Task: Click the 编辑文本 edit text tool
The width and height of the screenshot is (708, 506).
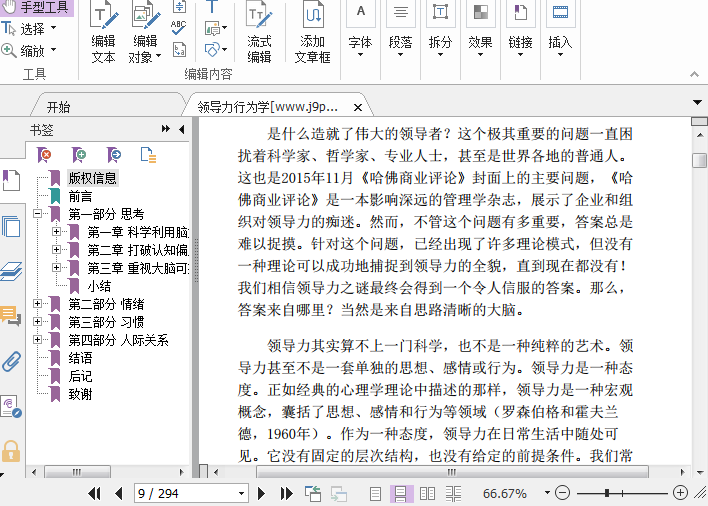Action: tap(103, 33)
